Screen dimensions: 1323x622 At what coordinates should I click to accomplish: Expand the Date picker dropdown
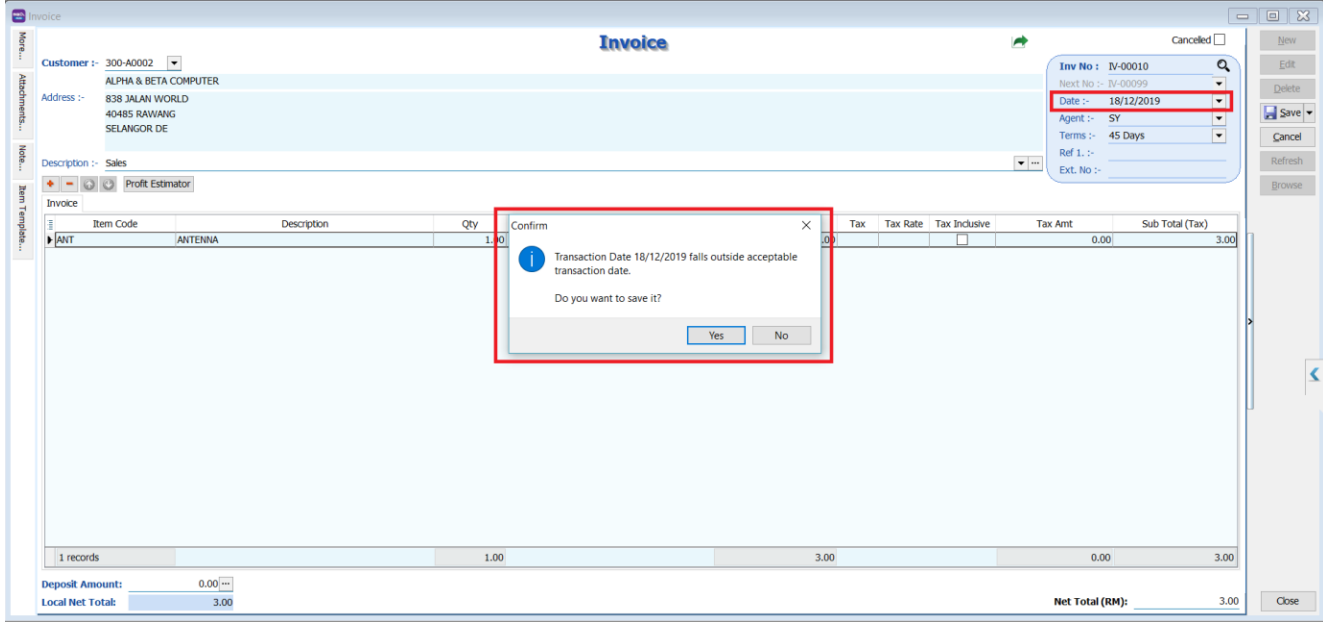coord(1218,101)
